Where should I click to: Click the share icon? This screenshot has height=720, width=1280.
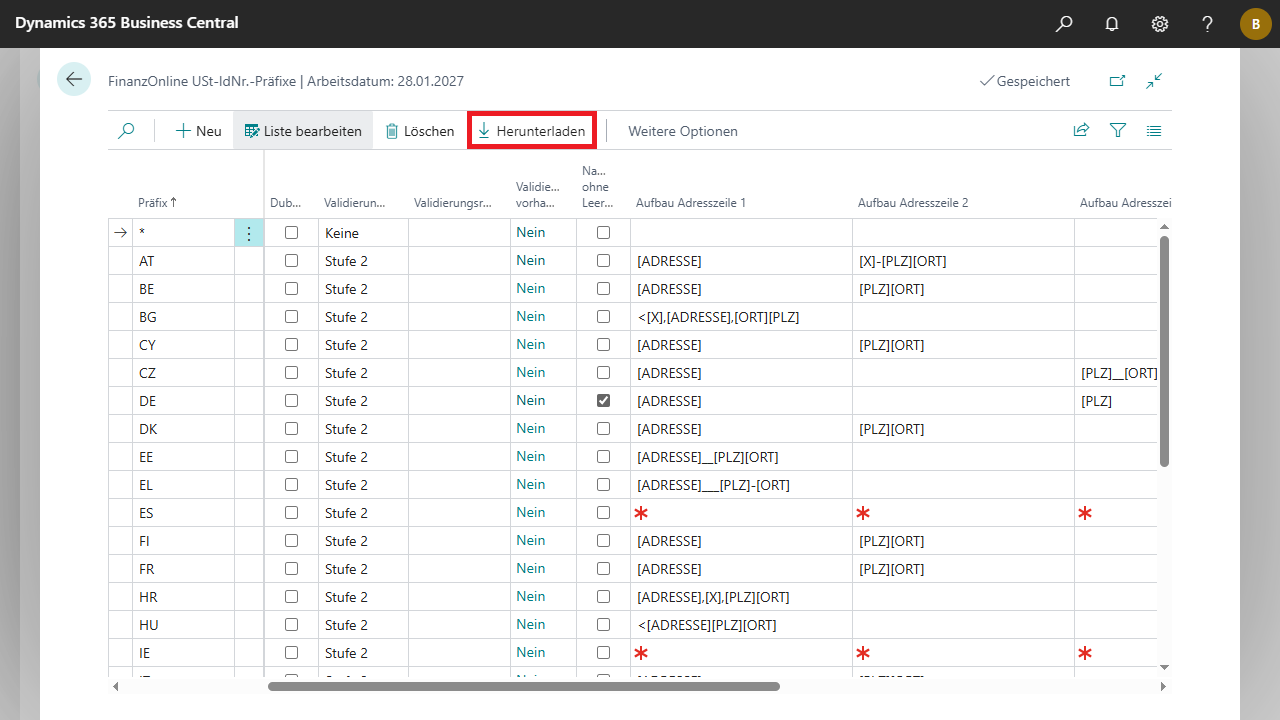1081,131
